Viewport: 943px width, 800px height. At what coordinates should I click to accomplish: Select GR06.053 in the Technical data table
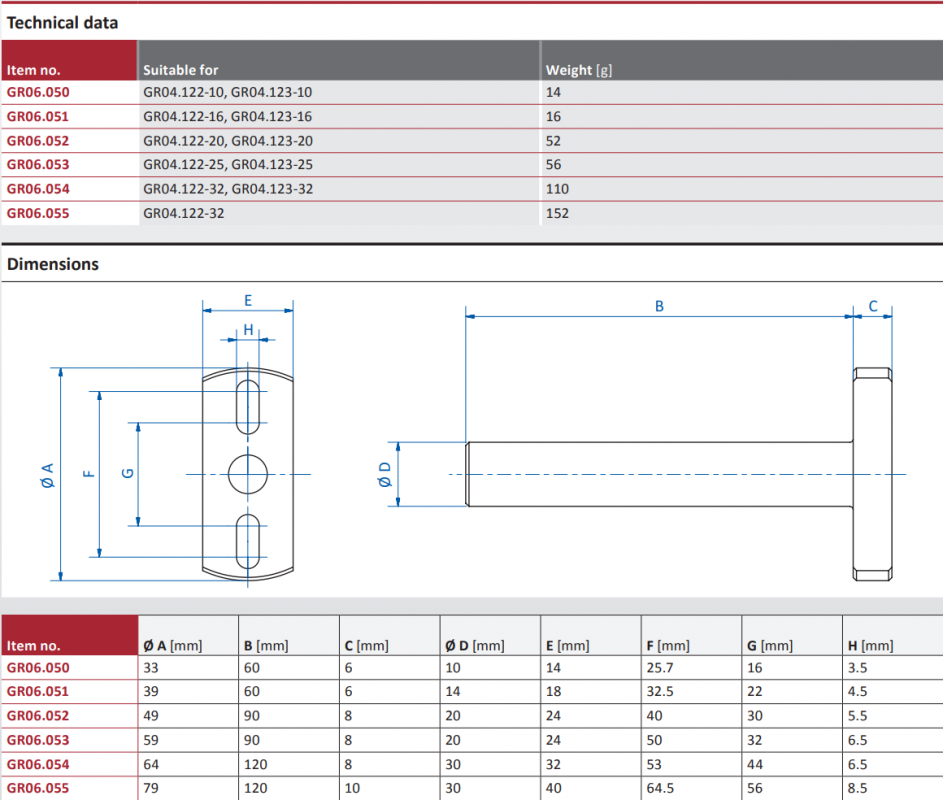point(38,165)
